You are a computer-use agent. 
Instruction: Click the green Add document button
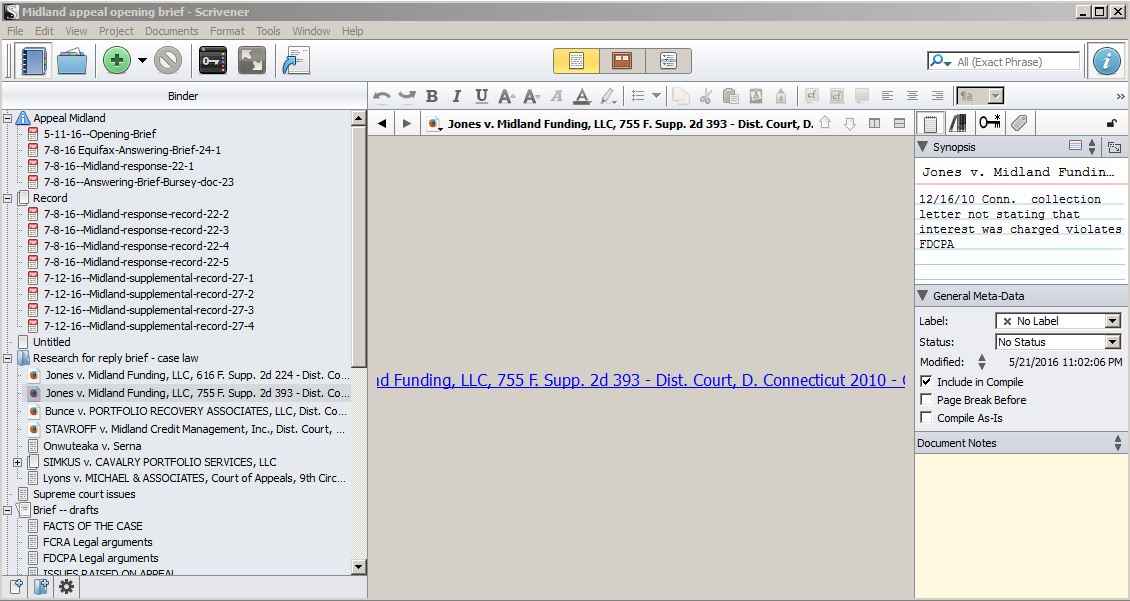[117, 61]
